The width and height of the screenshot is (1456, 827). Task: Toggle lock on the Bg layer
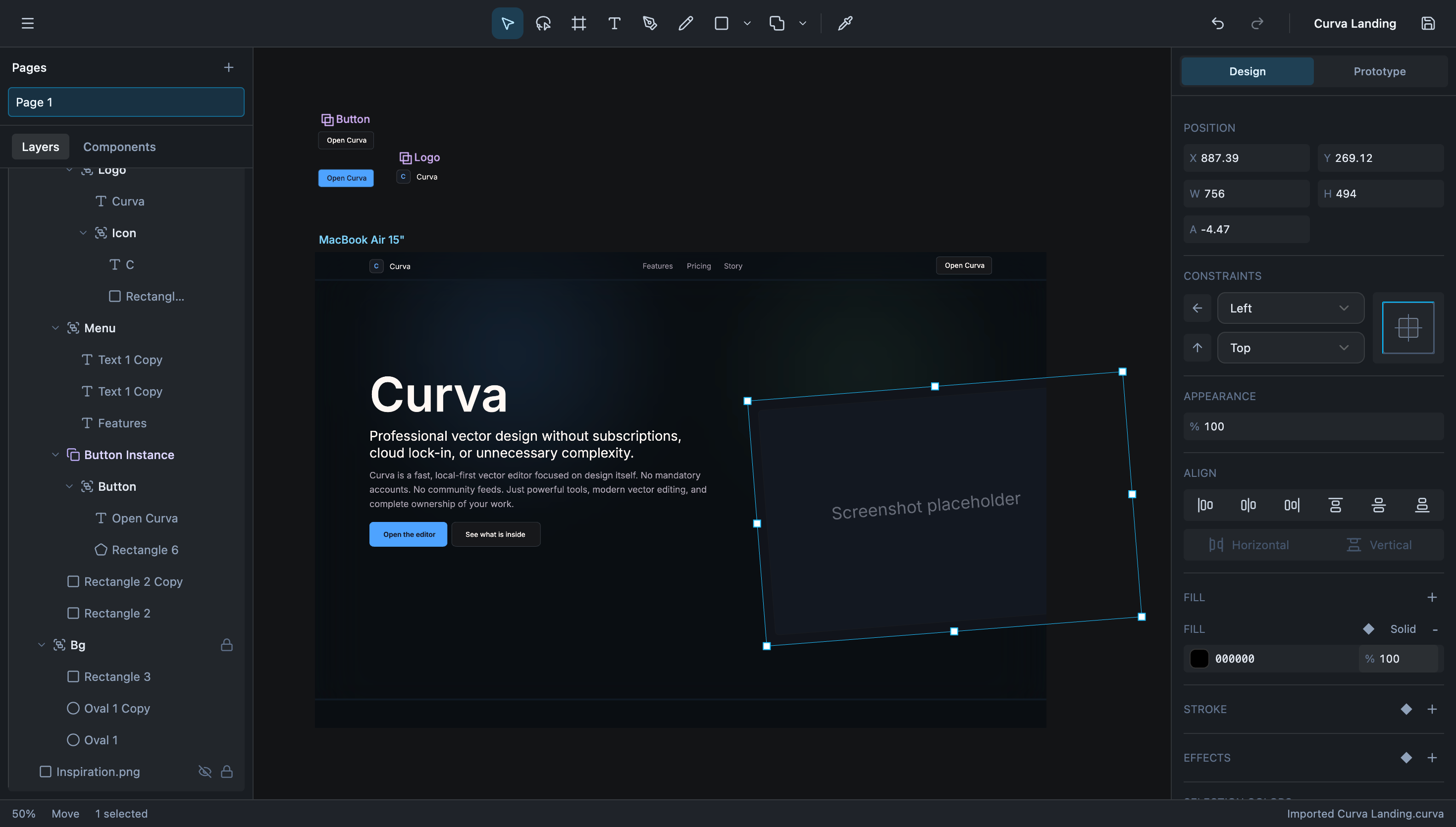point(227,645)
